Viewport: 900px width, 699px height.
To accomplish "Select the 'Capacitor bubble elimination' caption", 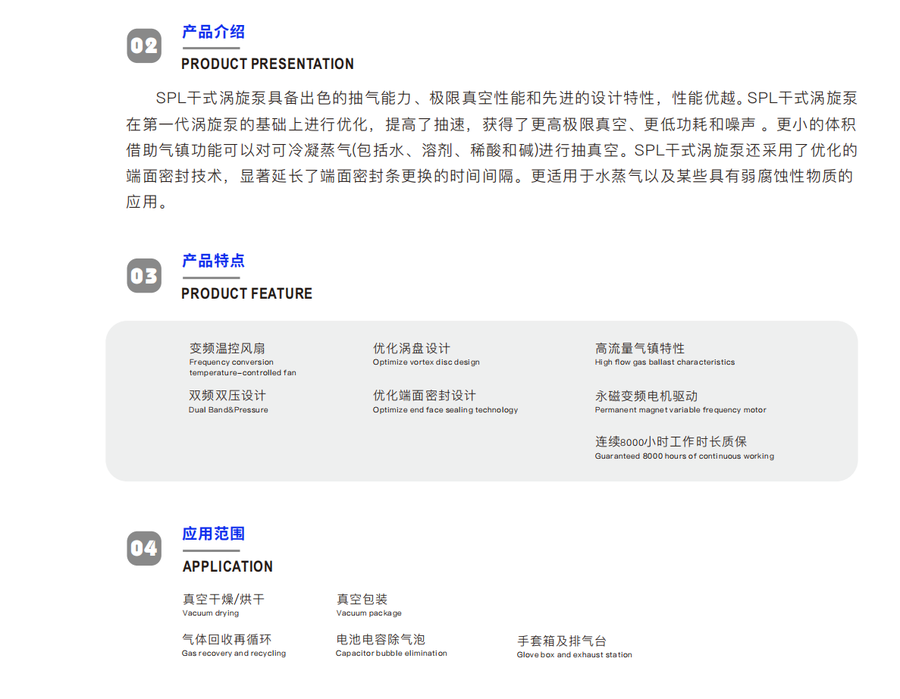I will click(391, 653).
